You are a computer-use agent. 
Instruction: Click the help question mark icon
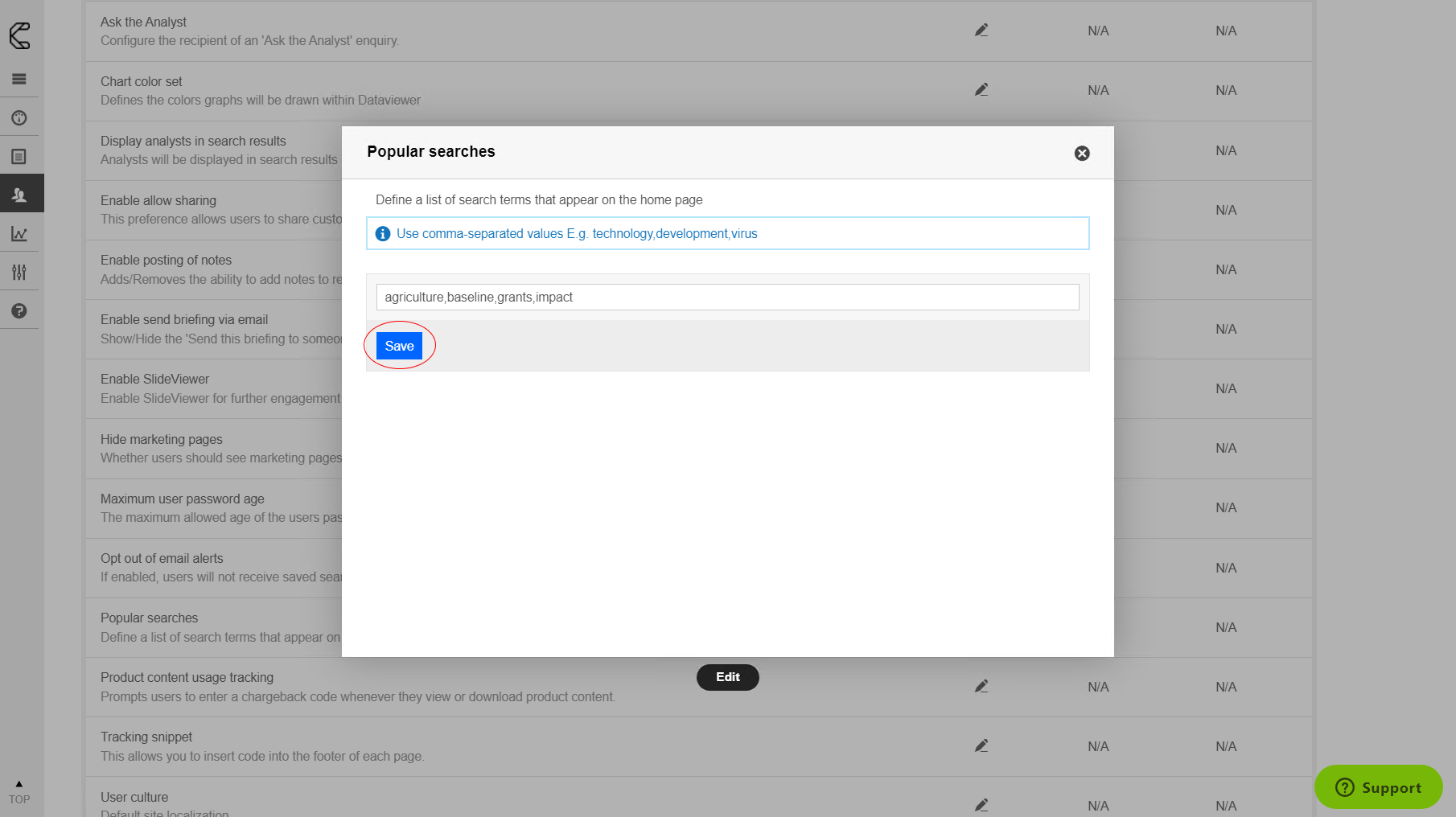coord(19,311)
